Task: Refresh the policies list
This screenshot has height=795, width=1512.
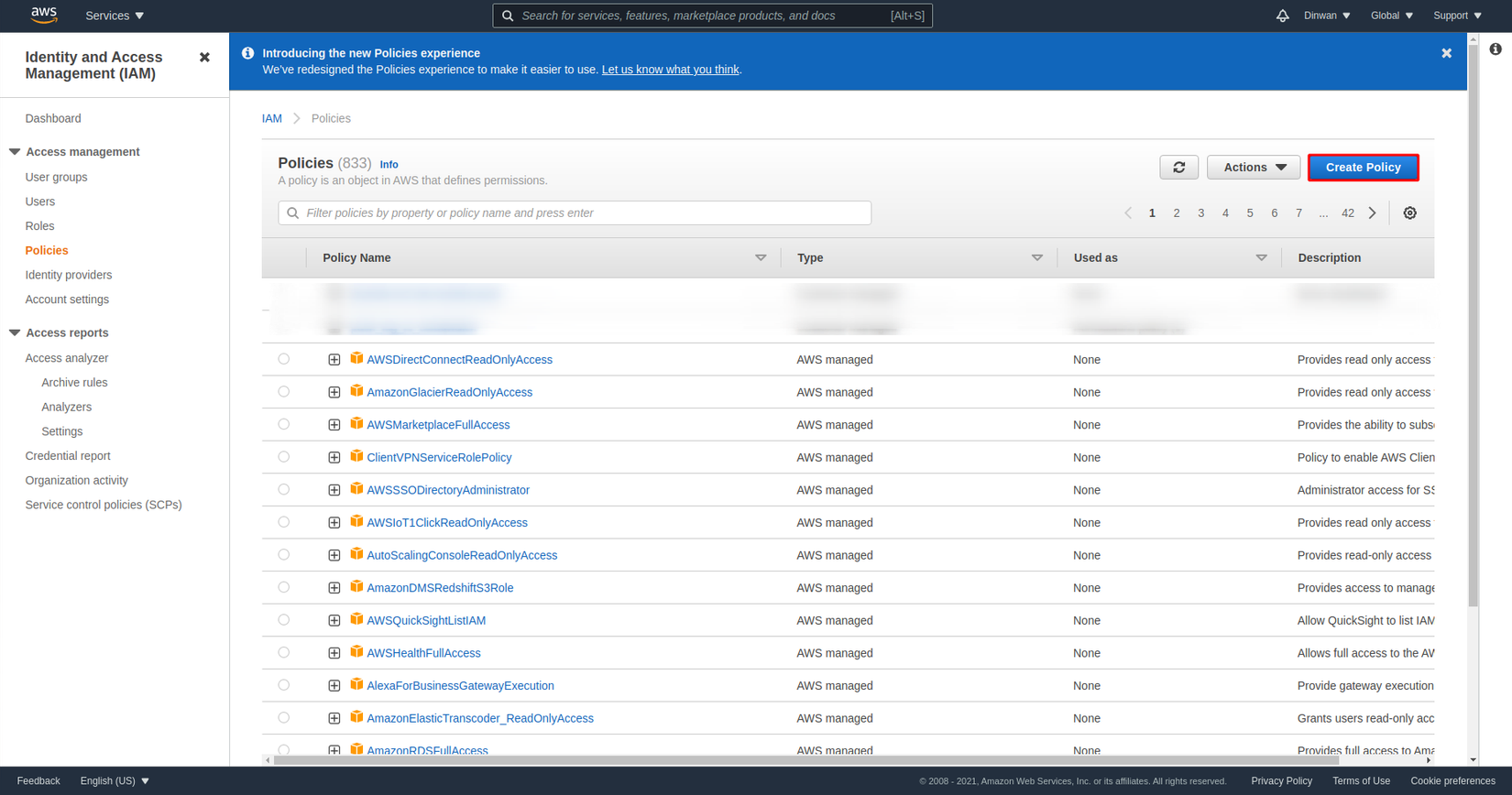Action: click(1179, 168)
